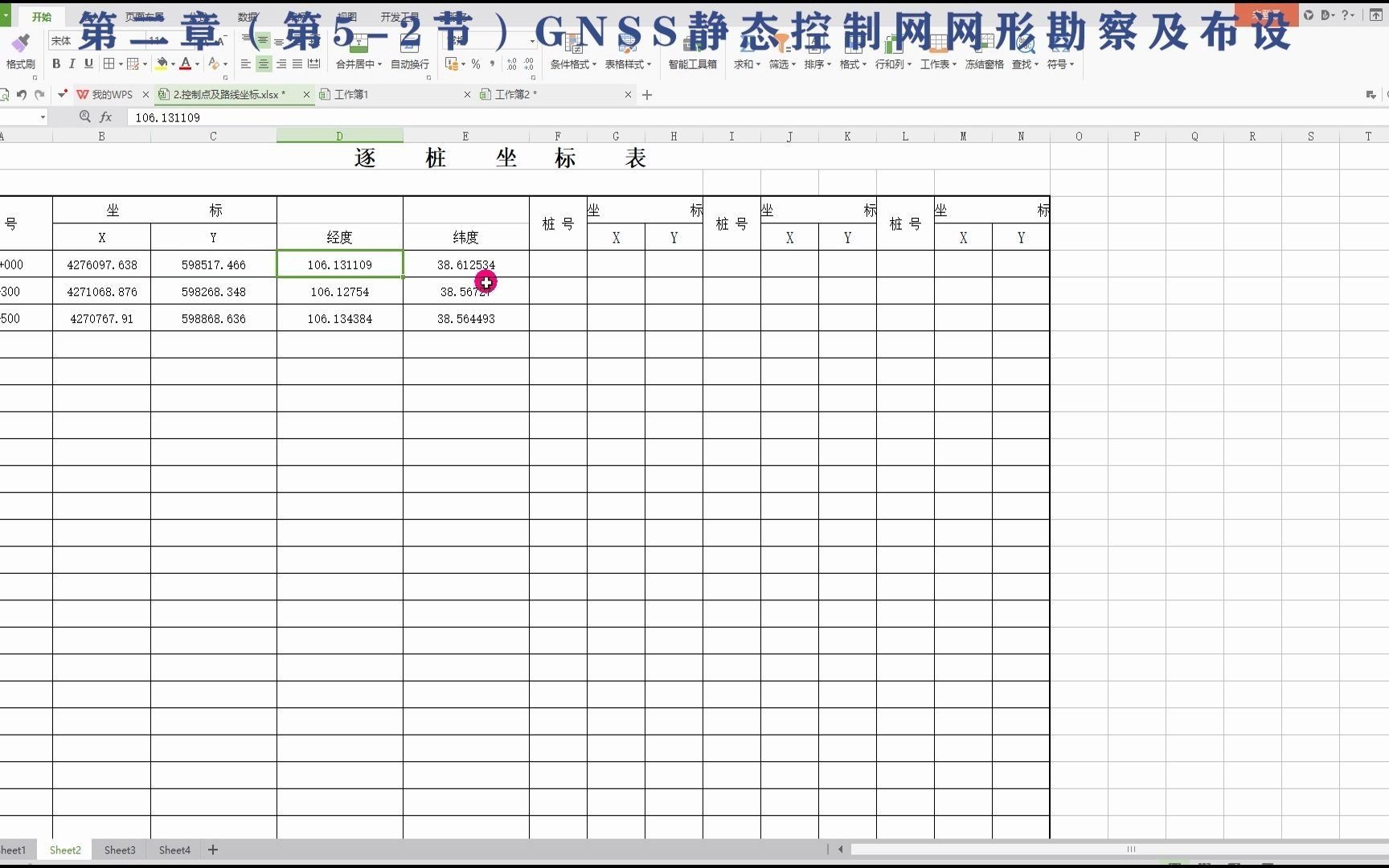
Task: Switch to 我的WPS tab
Action: point(112,95)
